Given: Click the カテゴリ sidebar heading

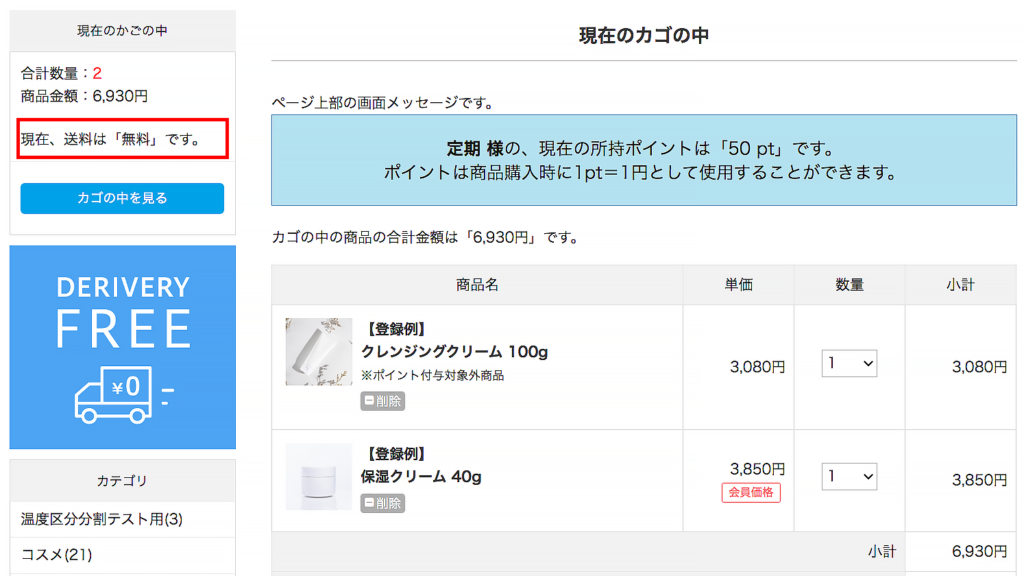Looking at the screenshot, I should [122, 481].
